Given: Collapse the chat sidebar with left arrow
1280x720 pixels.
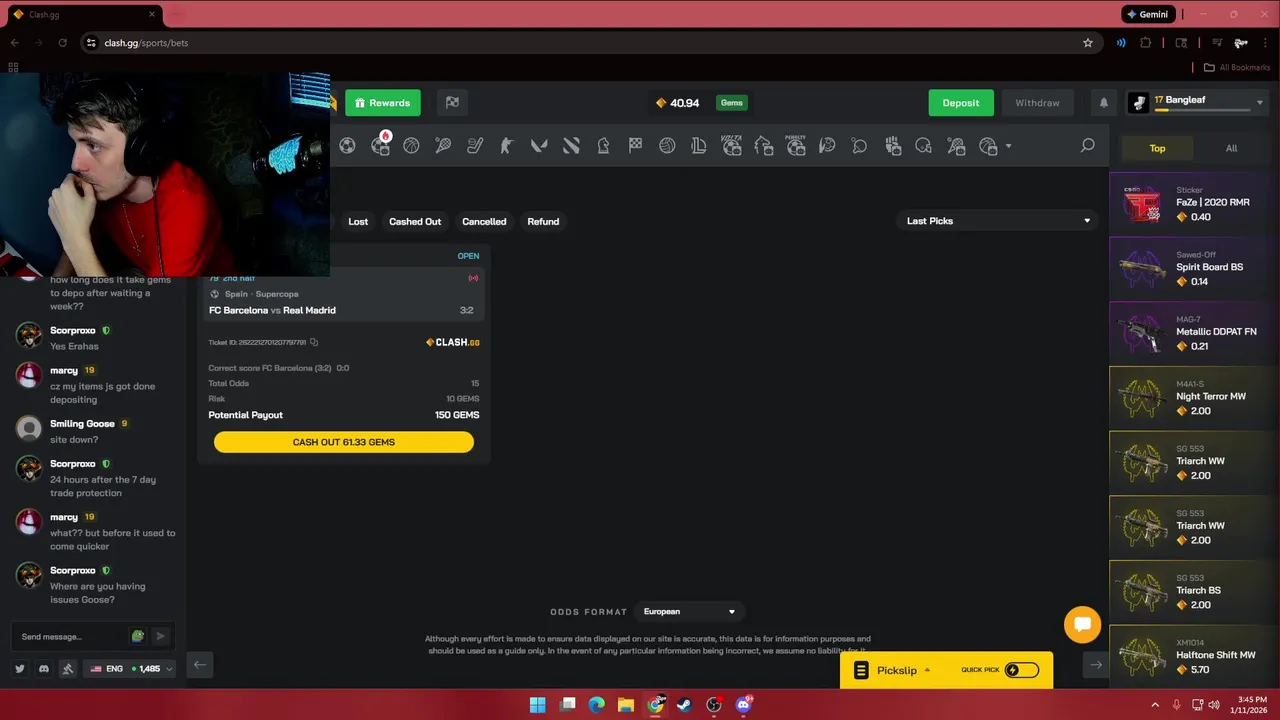Looking at the screenshot, I should pyautogui.click(x=200, y=665).
